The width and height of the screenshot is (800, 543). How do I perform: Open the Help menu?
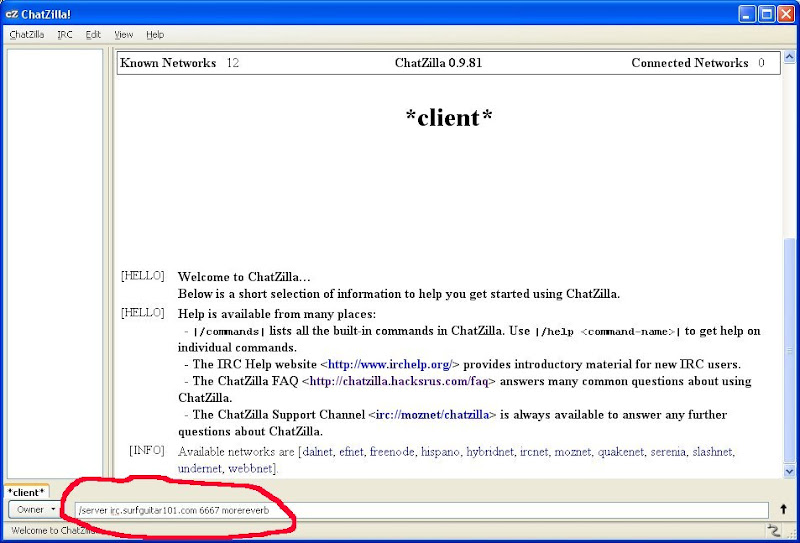(155, 34)
